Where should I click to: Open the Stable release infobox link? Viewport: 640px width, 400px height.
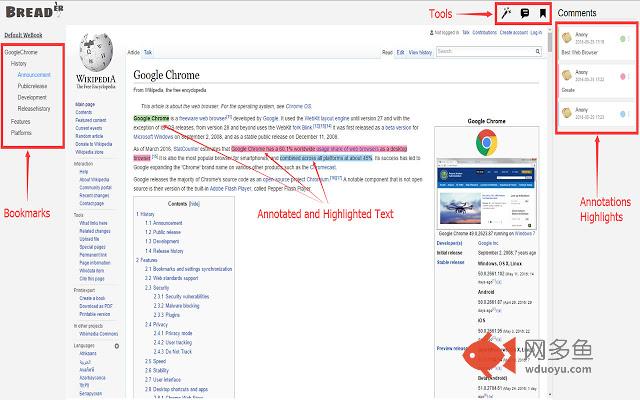[x=450, y=262]
